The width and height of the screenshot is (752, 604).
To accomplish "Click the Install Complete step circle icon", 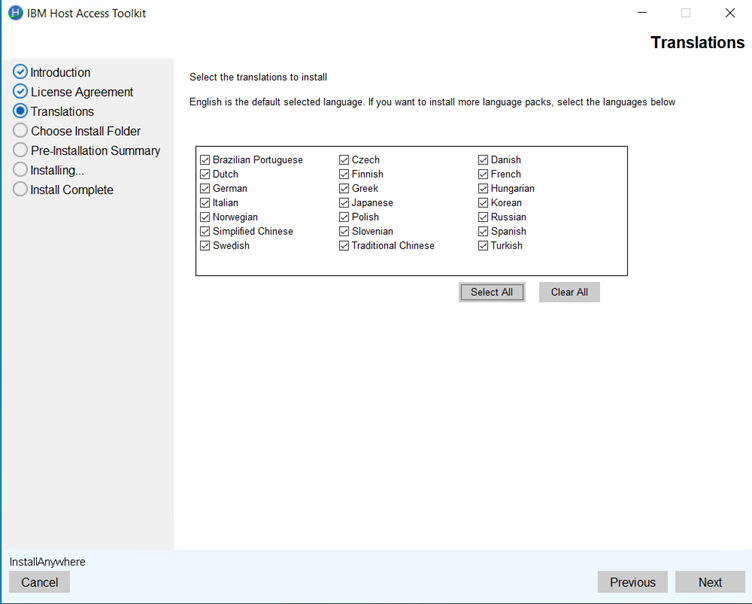I will pyautogui.click(x=20, y=189).
